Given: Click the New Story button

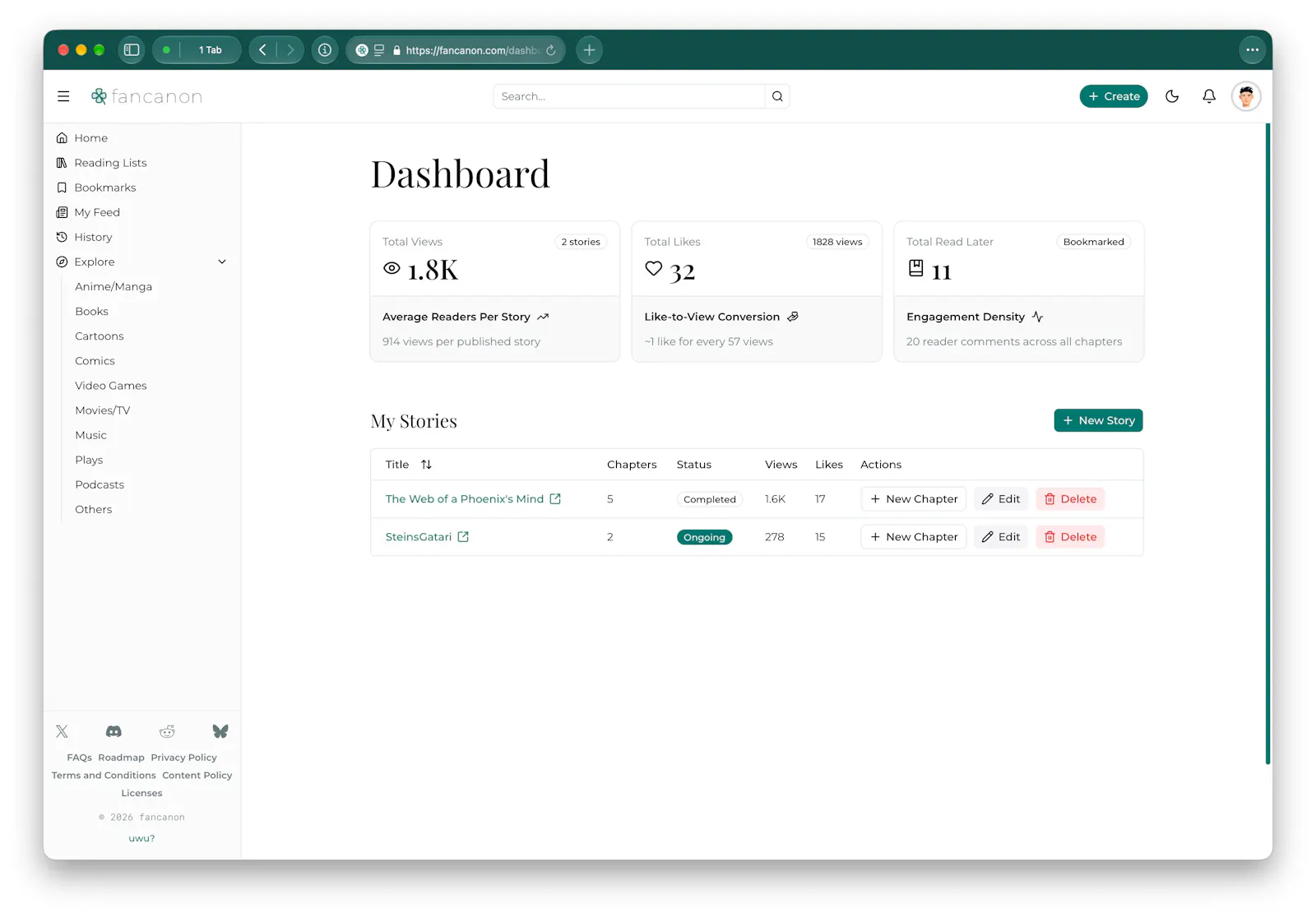Looking at the screenshot, I should coord(1098,420).
